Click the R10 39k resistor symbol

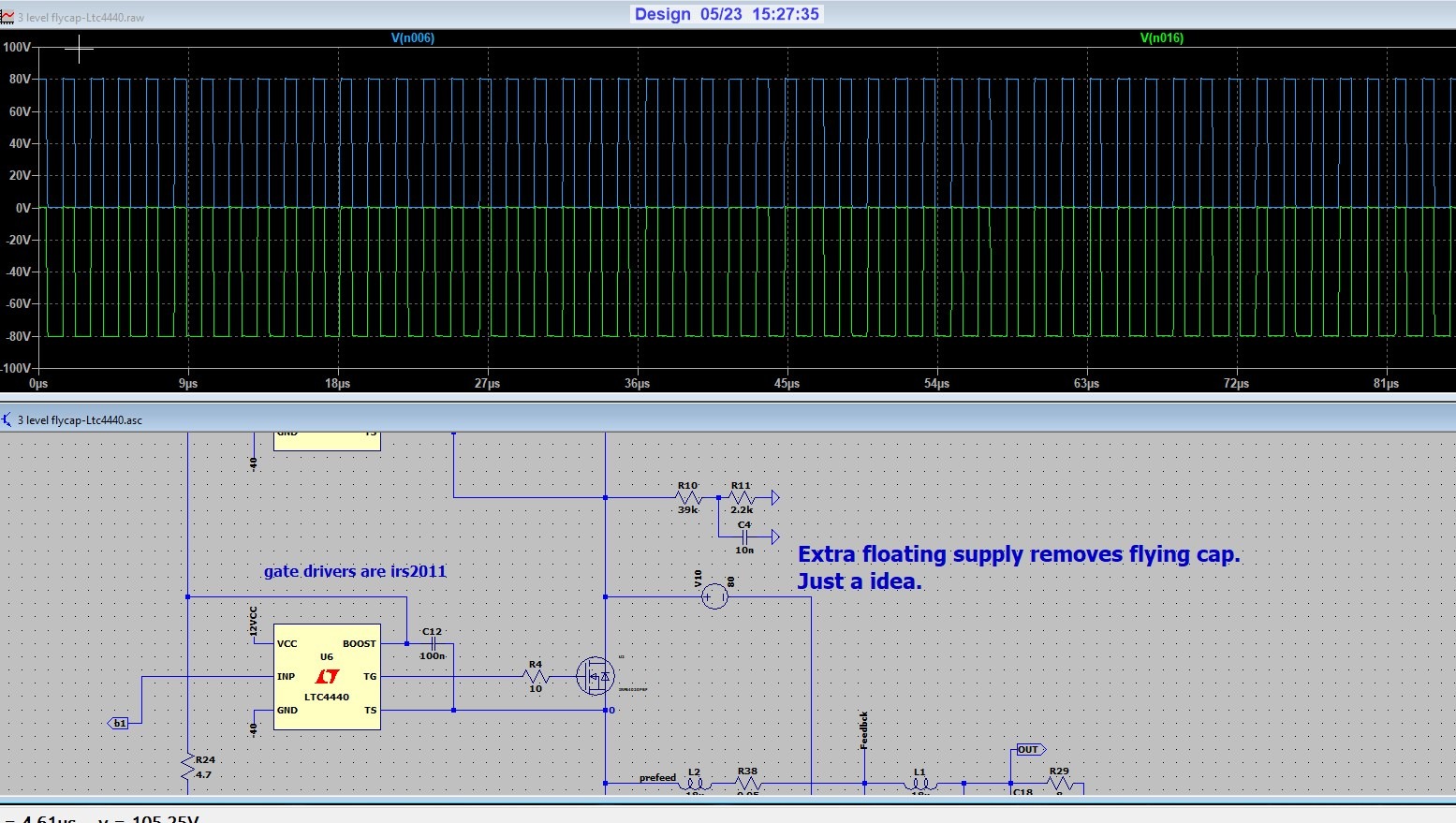(x=688, y=498)
